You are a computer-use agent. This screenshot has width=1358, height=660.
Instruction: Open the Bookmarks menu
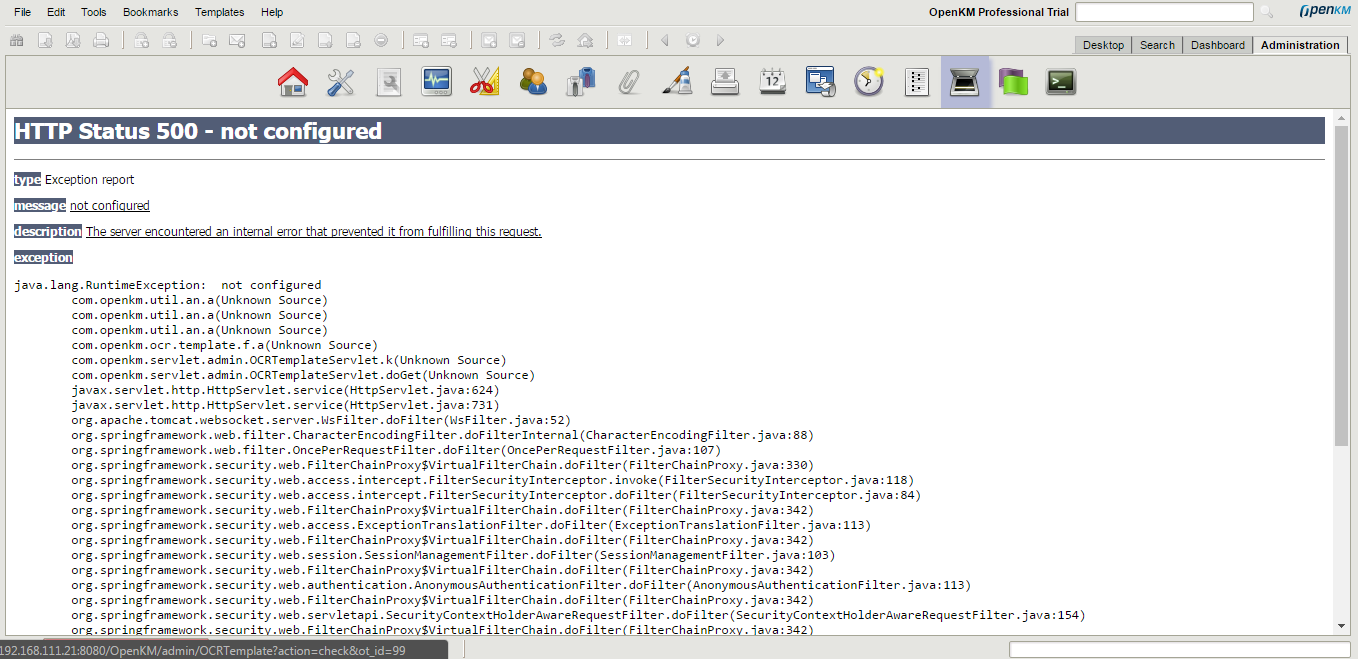coord(150,12)
